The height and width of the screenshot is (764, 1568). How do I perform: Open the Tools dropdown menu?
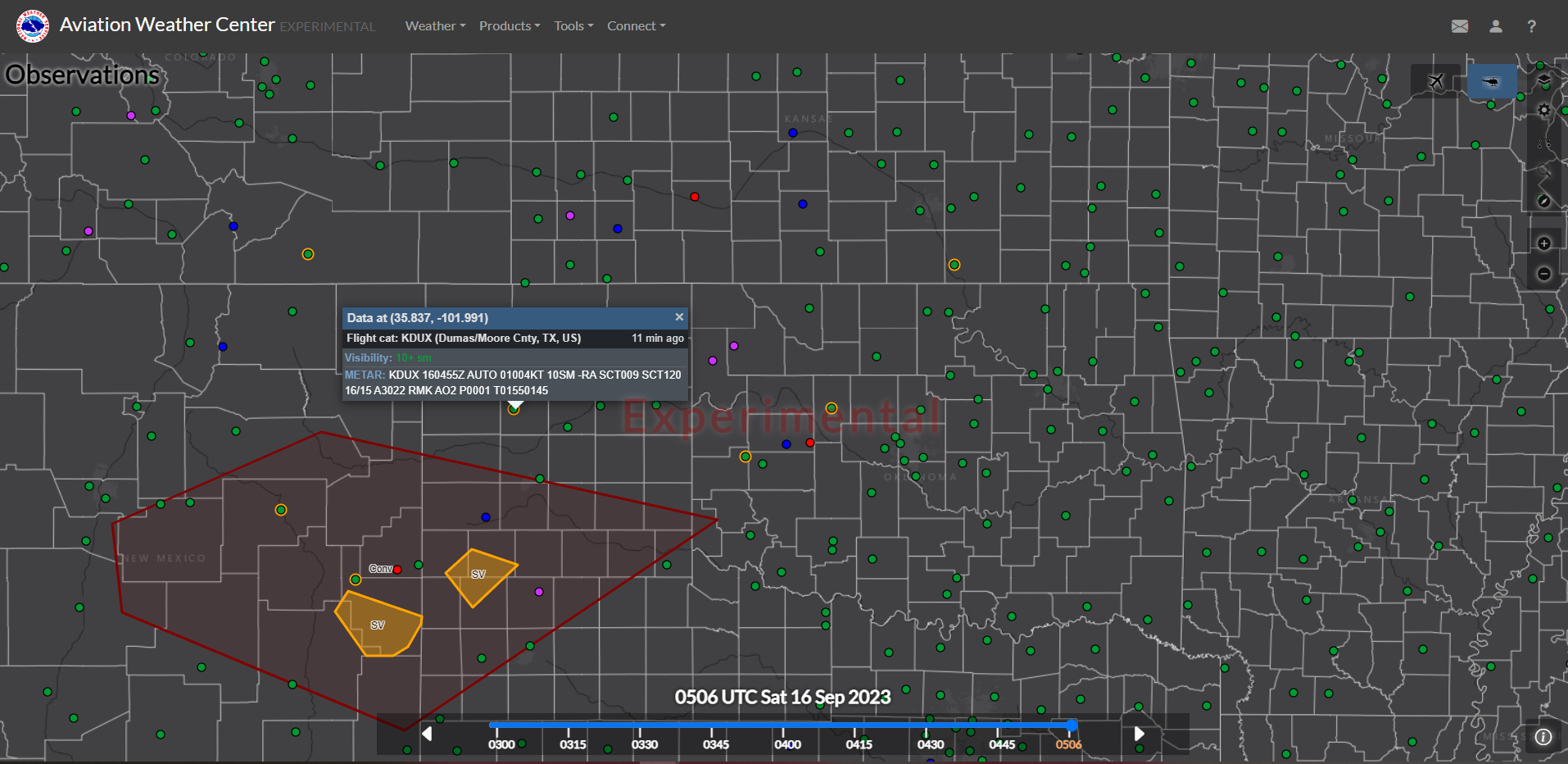[x=573, y=26]
